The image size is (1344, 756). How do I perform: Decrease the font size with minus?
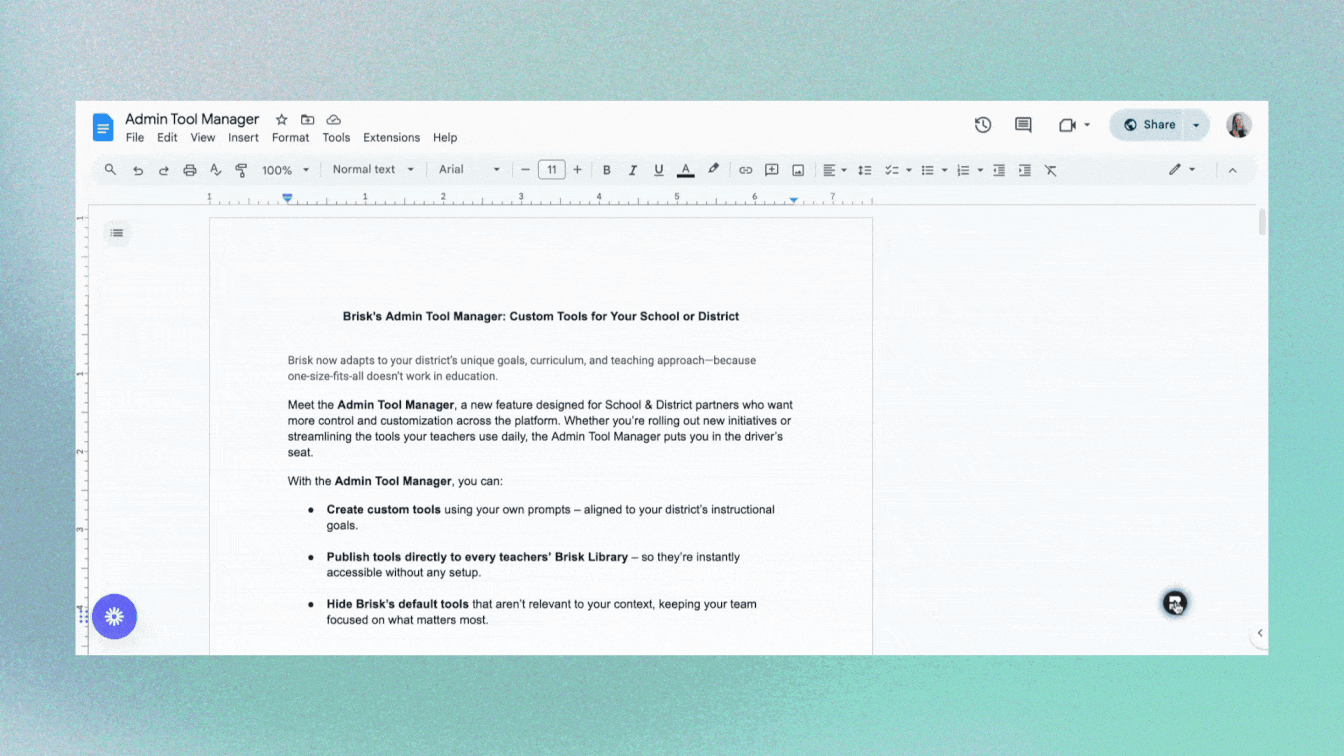[x=525, y=170]
